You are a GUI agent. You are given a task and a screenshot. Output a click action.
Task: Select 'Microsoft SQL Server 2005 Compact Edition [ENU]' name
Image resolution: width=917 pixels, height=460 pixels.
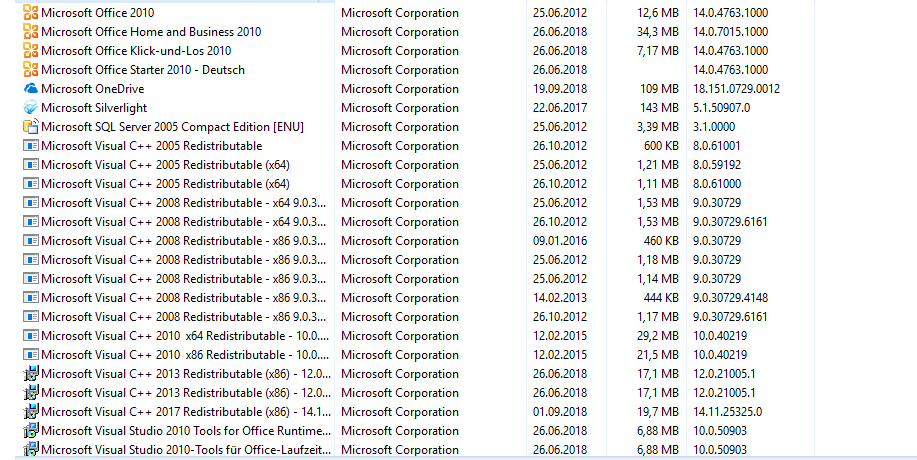[x=173, y=127]
